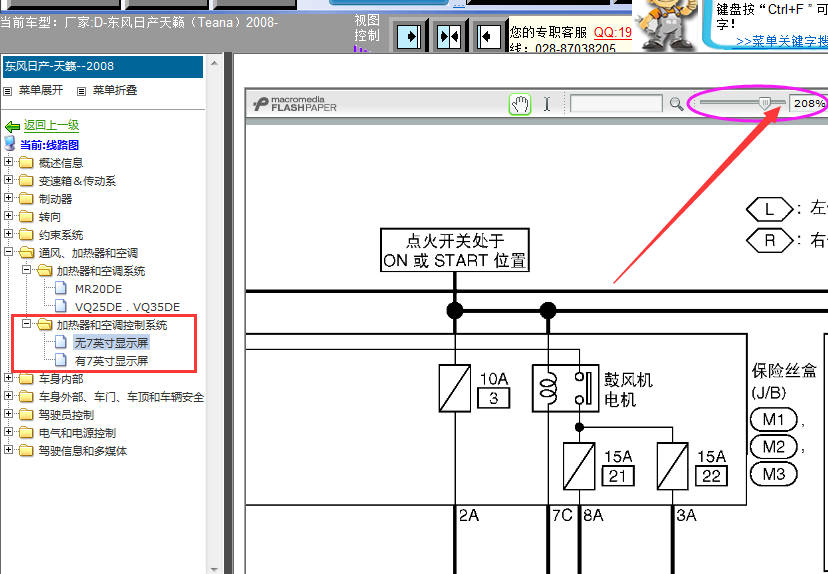This screenshot has height=574, width=828.
Task: Click the tree panel scroll-up arrow
Action: (x=214, y=63)
